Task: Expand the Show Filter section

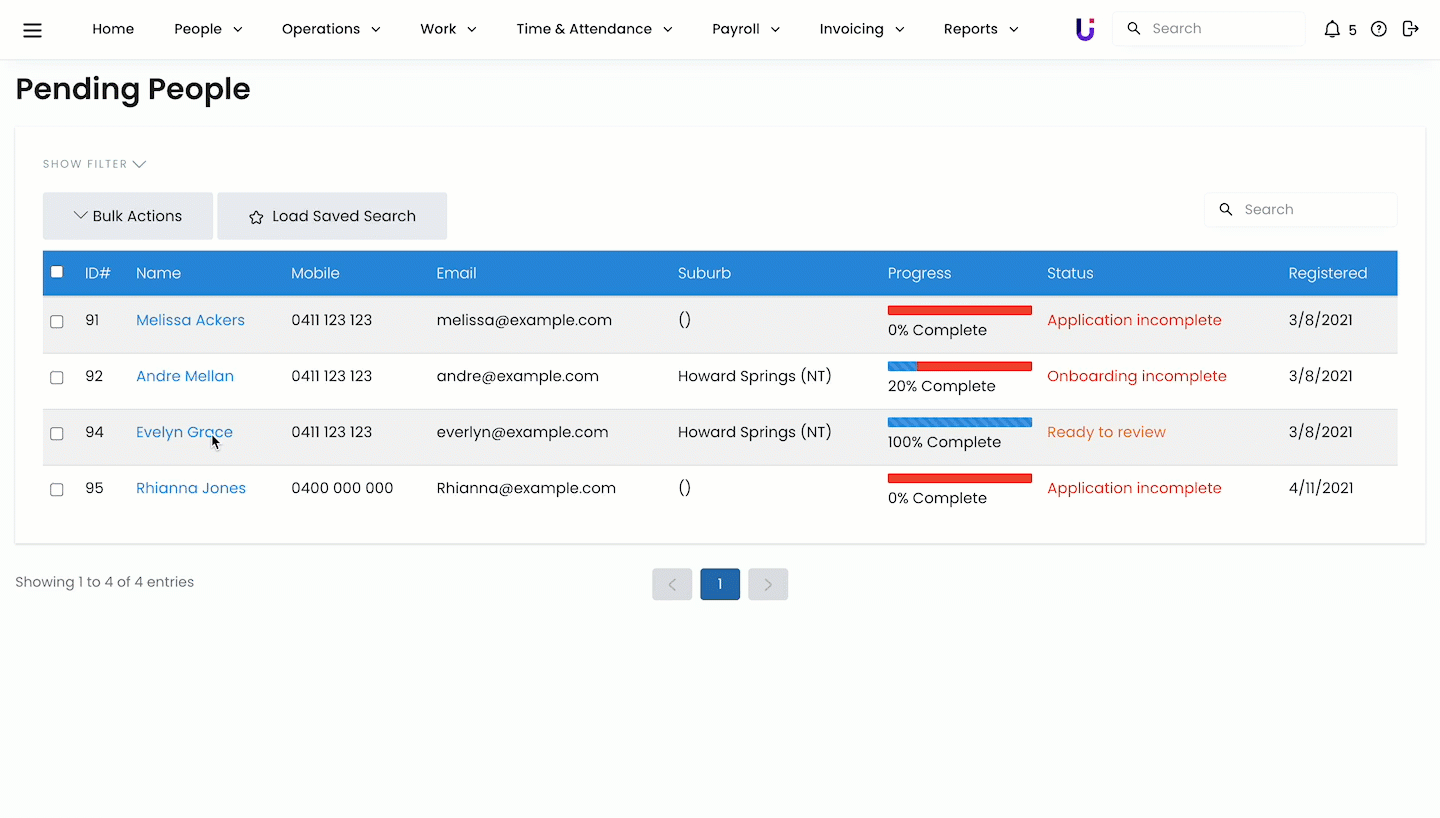Action: 94,164
